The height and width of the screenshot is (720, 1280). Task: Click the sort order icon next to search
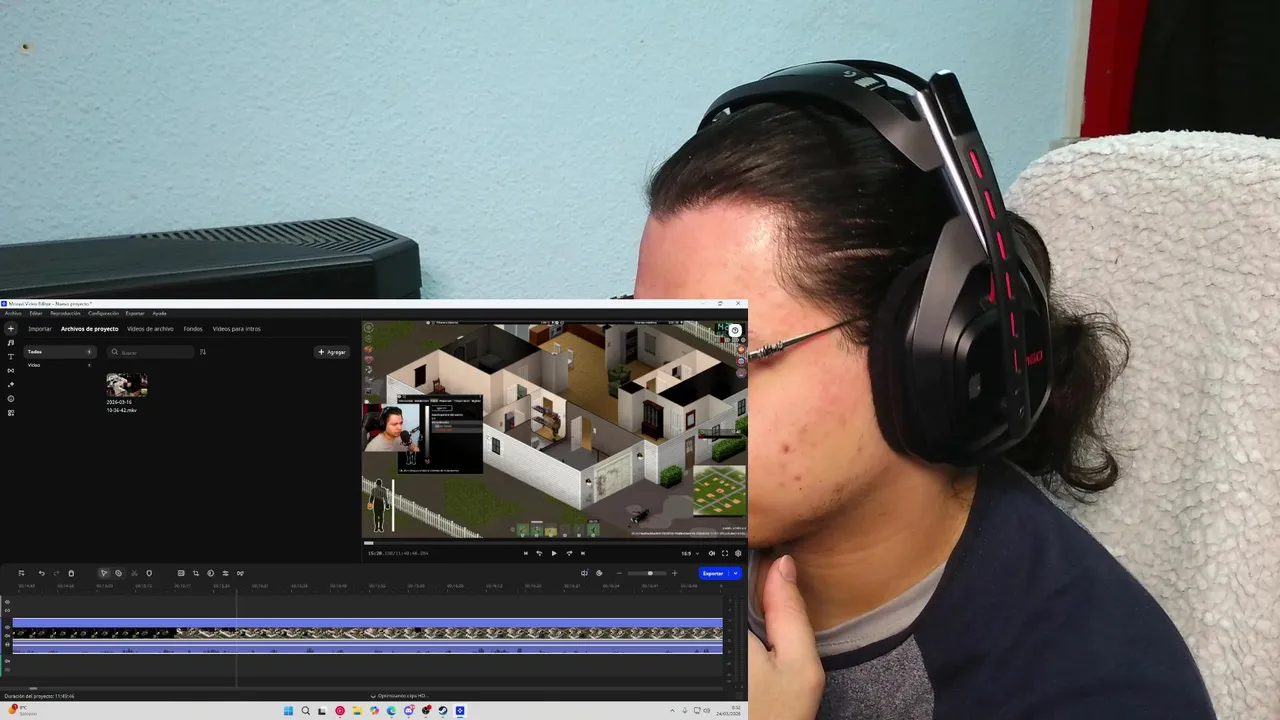203,352
